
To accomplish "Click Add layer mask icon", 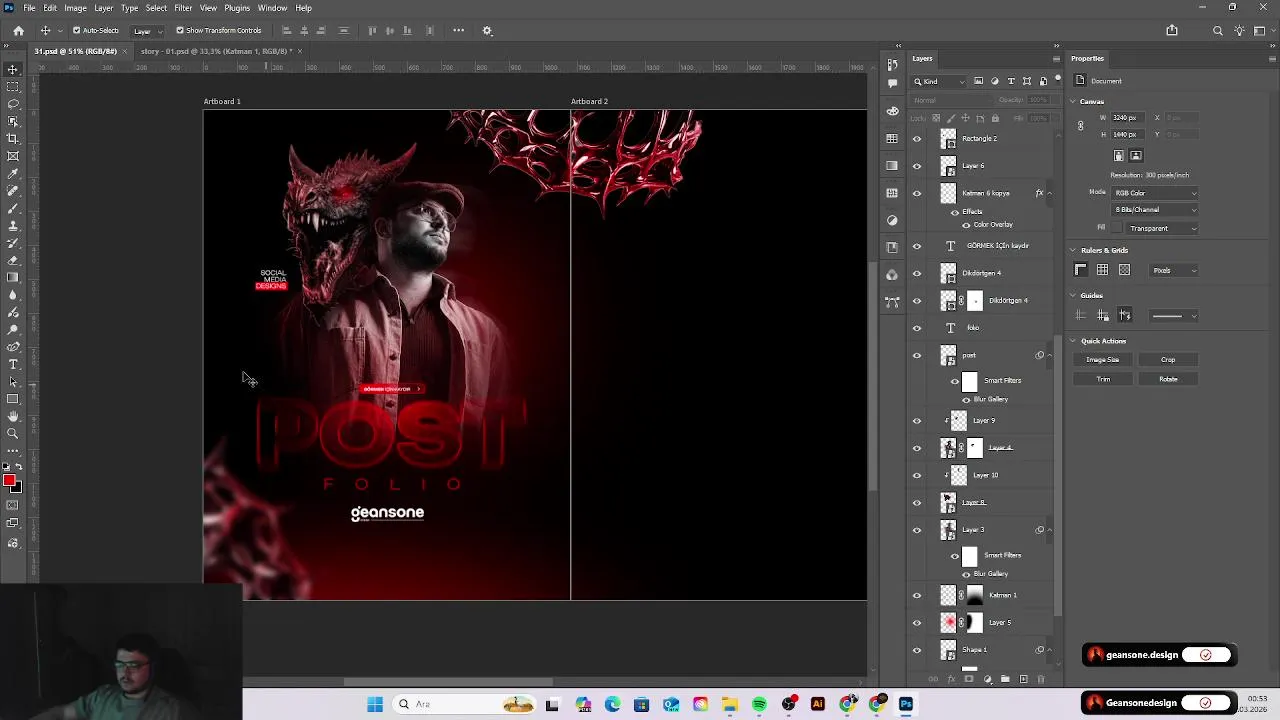I will [969, 680].
